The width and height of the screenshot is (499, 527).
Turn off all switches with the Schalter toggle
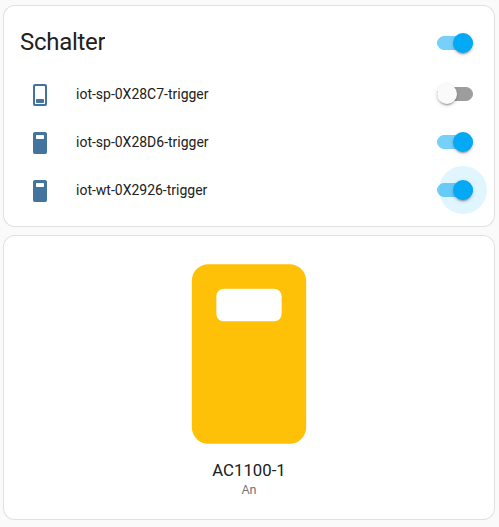coord(455,43)
